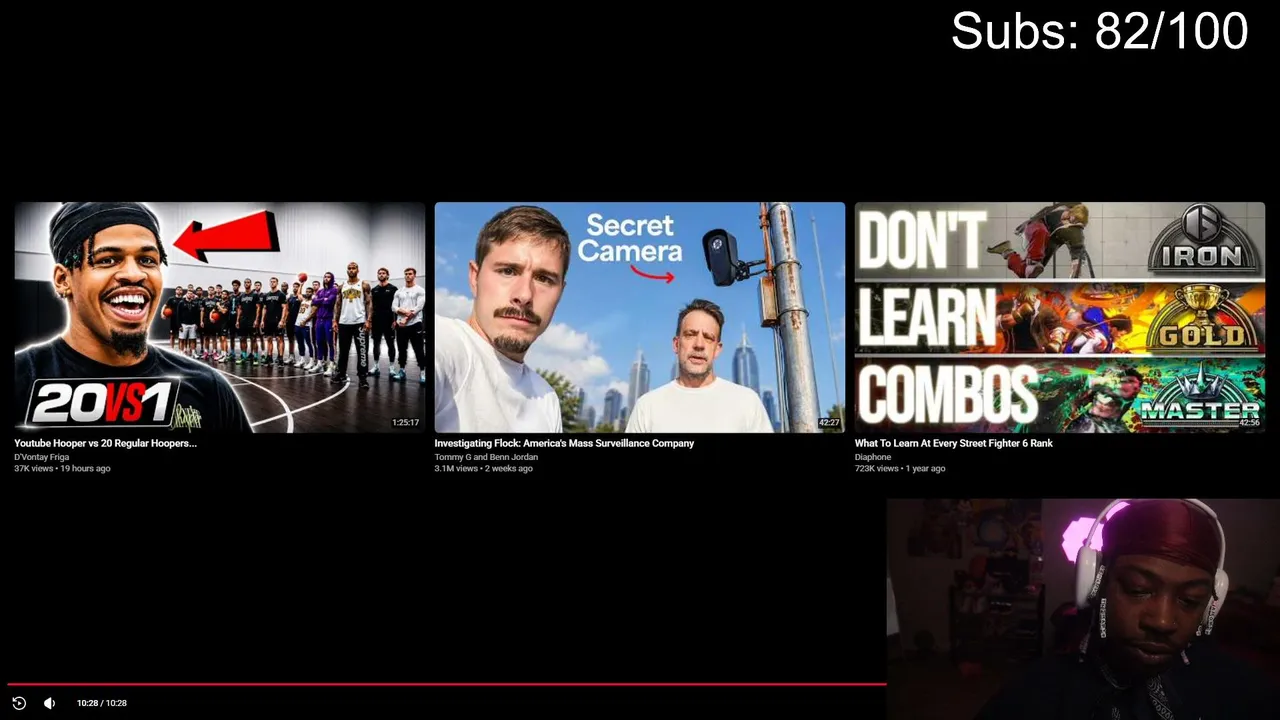Open the Secret Camera Flock video thumbnail
The width and height of the screenshot is (1280, 720).
[x=640, y=317]
